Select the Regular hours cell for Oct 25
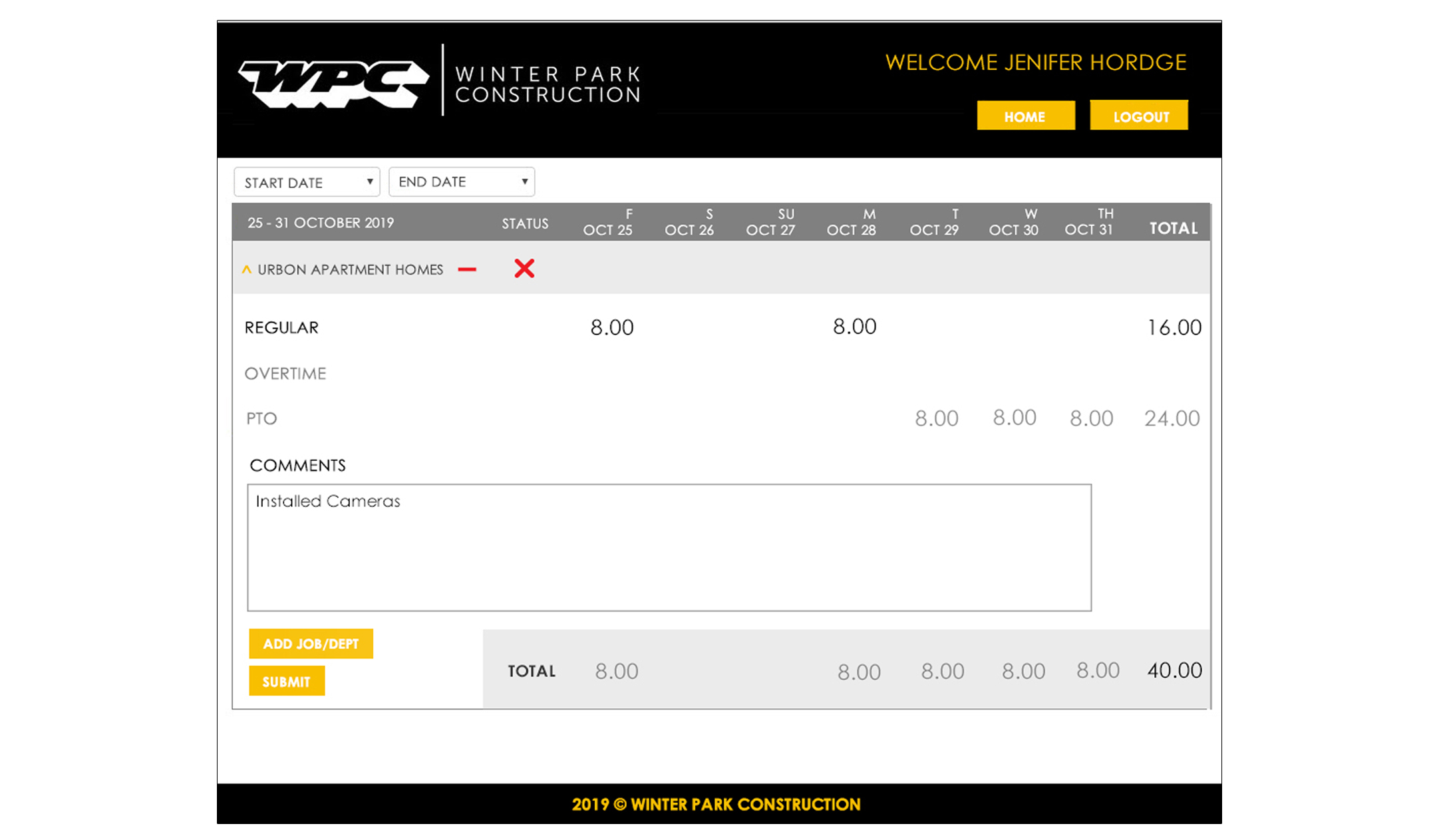Viewport: 1441px width, 840px height. 612,327
